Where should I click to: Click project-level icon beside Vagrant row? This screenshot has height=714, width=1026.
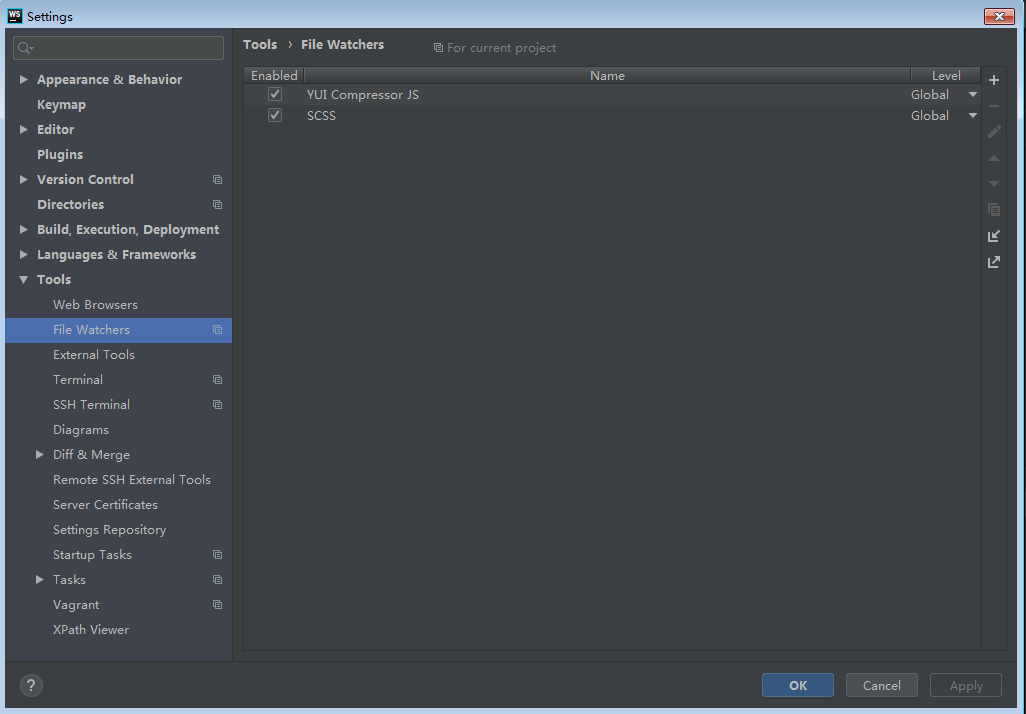(x=217, y=605)
